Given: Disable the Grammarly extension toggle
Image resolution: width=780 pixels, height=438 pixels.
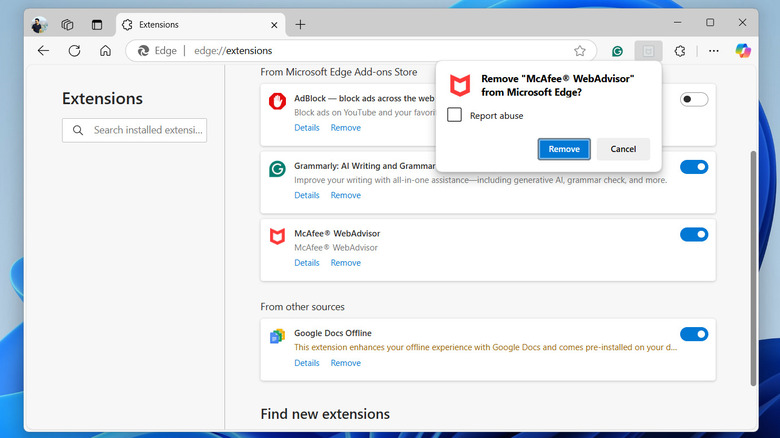Looking at the screenshot, I should [x=693, y=167].
